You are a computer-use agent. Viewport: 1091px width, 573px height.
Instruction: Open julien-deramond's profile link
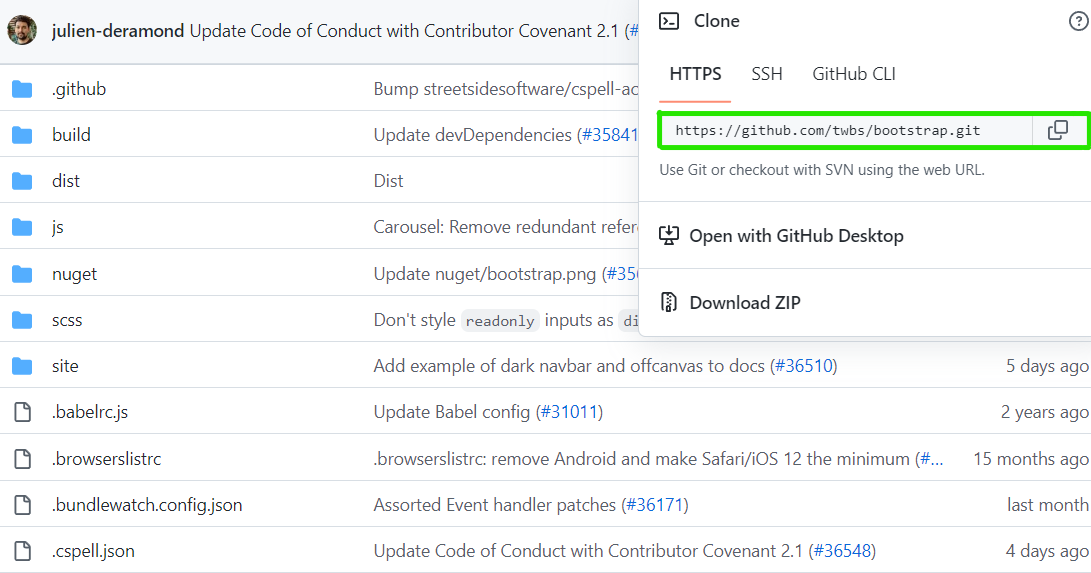tap(118, 31)
